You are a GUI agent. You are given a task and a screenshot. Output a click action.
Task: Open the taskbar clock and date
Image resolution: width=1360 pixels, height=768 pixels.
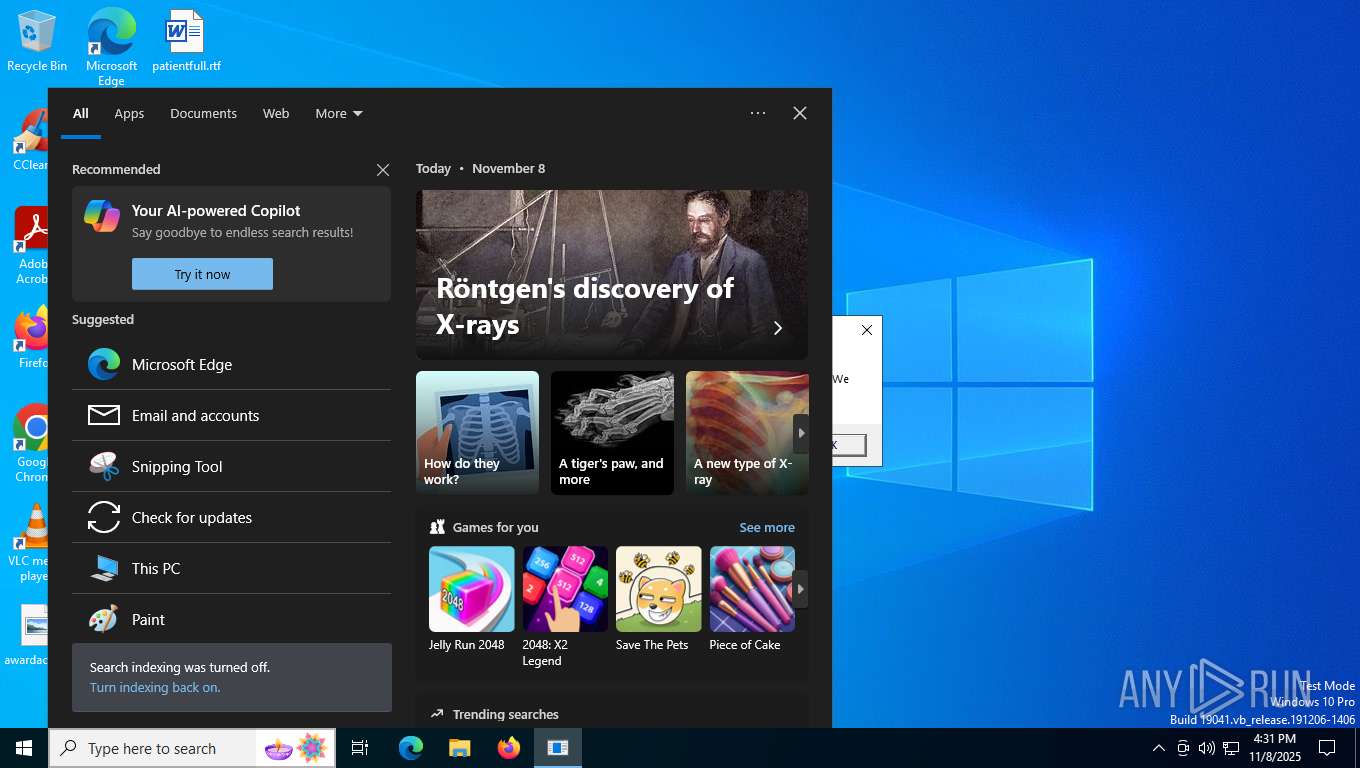click(1274, 748)
